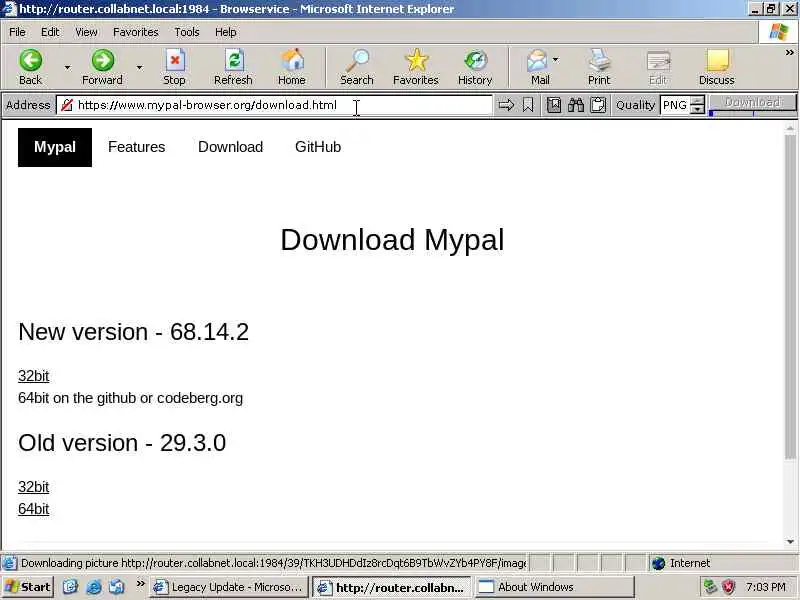
Task: Click the old version 29.3.0 32bit link
Action: click(34, 487)
